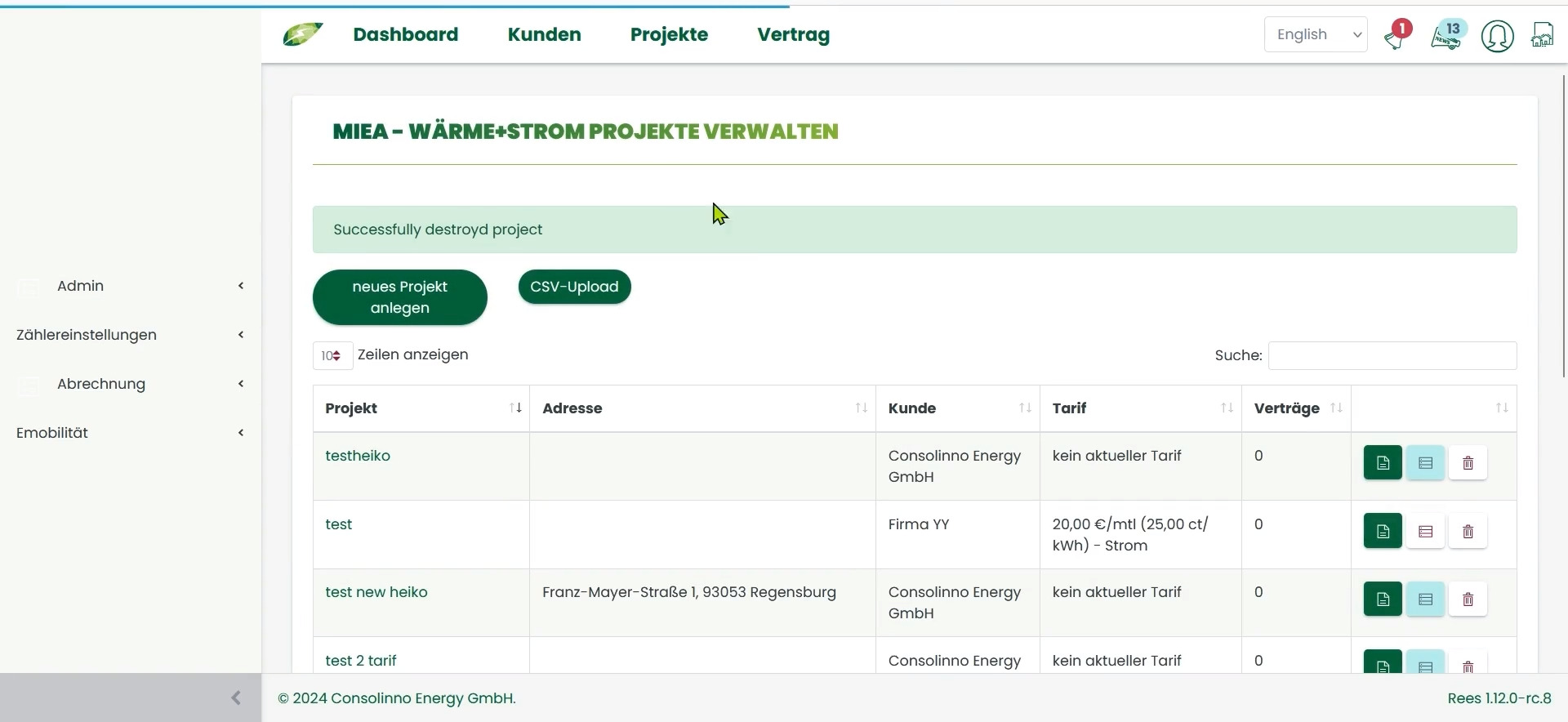The height and width of the screenshot is (722, 1568).
Task: Open the English language dropdown
Action: 1316,34
